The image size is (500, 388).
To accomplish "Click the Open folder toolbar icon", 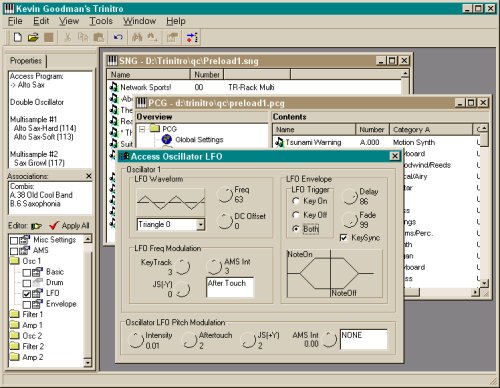I will click(33, 37).
